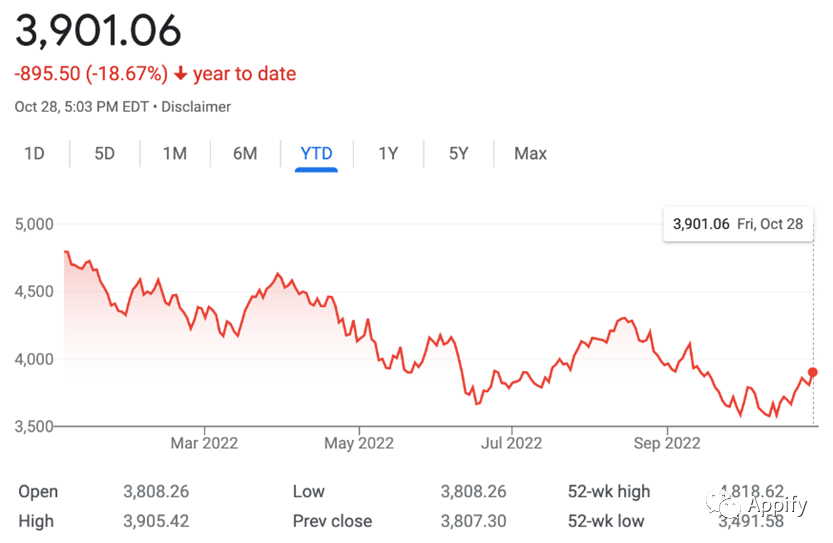The width and height of the screenshot is (833, 543).
Task: Click the May 2022 axis label
Action: (x=359, y=443)
